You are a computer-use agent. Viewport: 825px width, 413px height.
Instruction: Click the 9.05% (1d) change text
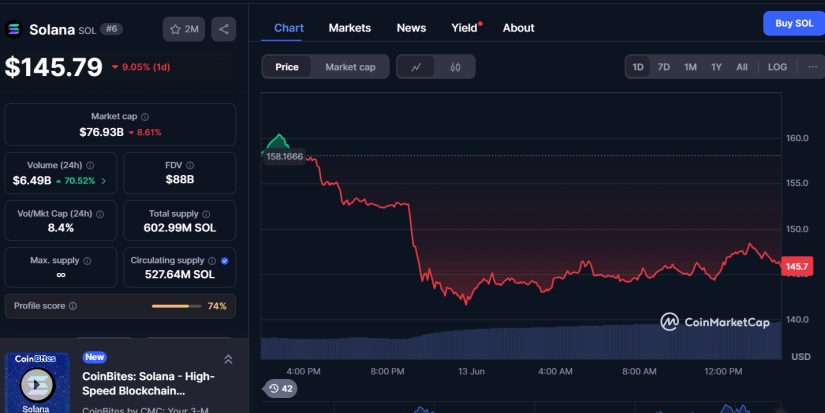coord(146,67)
